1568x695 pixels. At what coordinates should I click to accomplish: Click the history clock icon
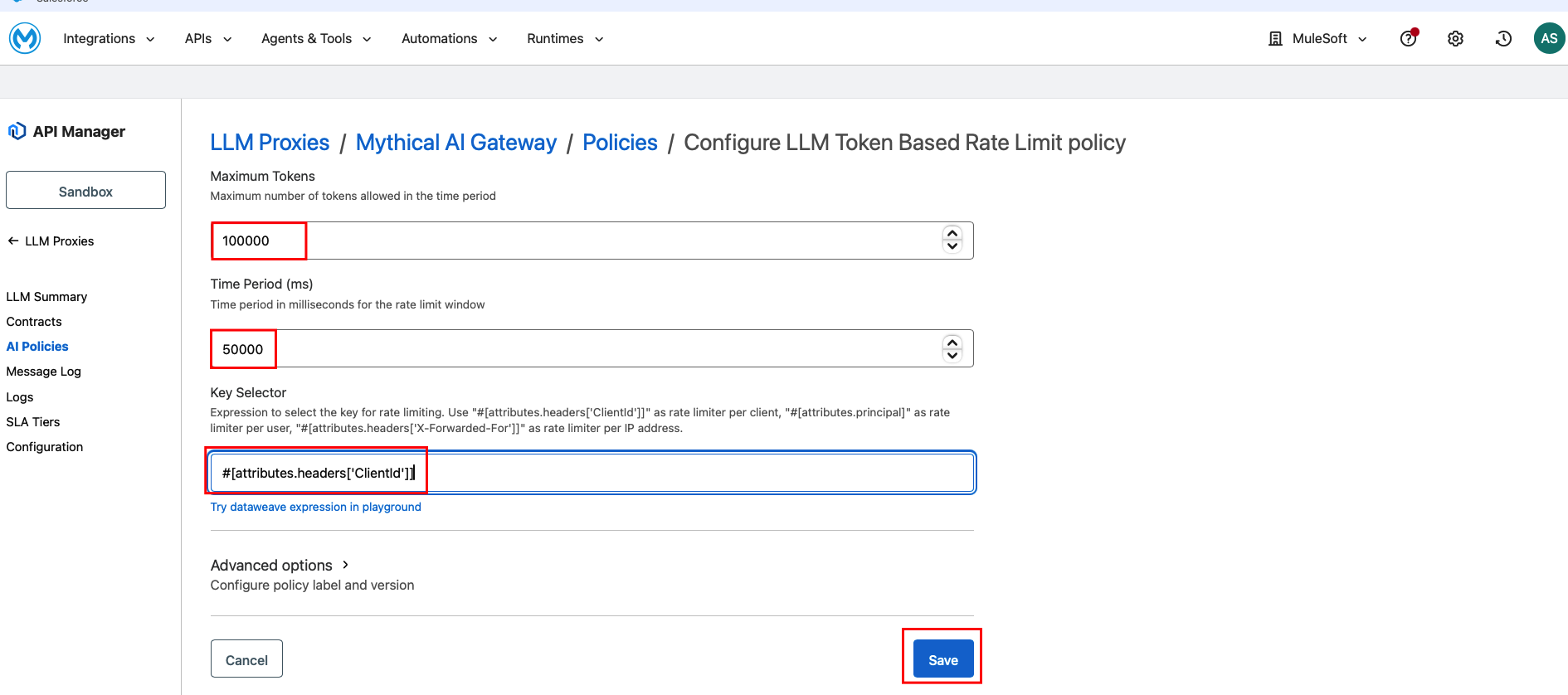click(1503, 38)
